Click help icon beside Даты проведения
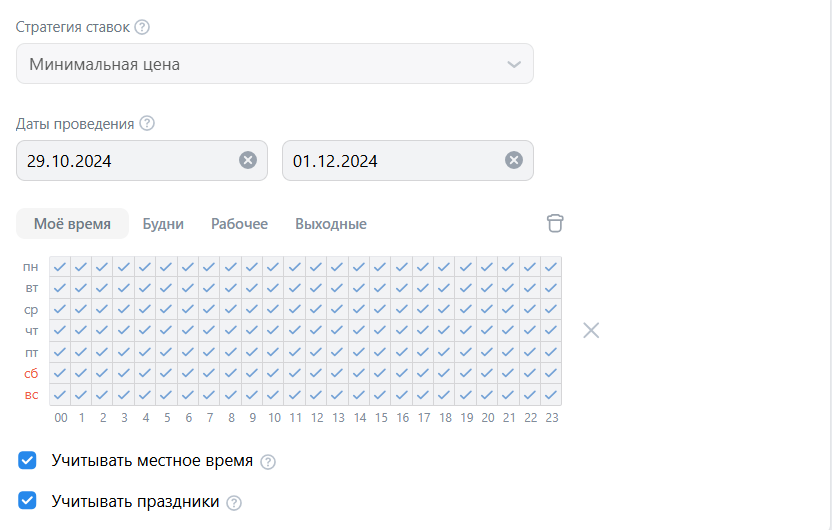832x530 pixels. click(x=147, y=124)
